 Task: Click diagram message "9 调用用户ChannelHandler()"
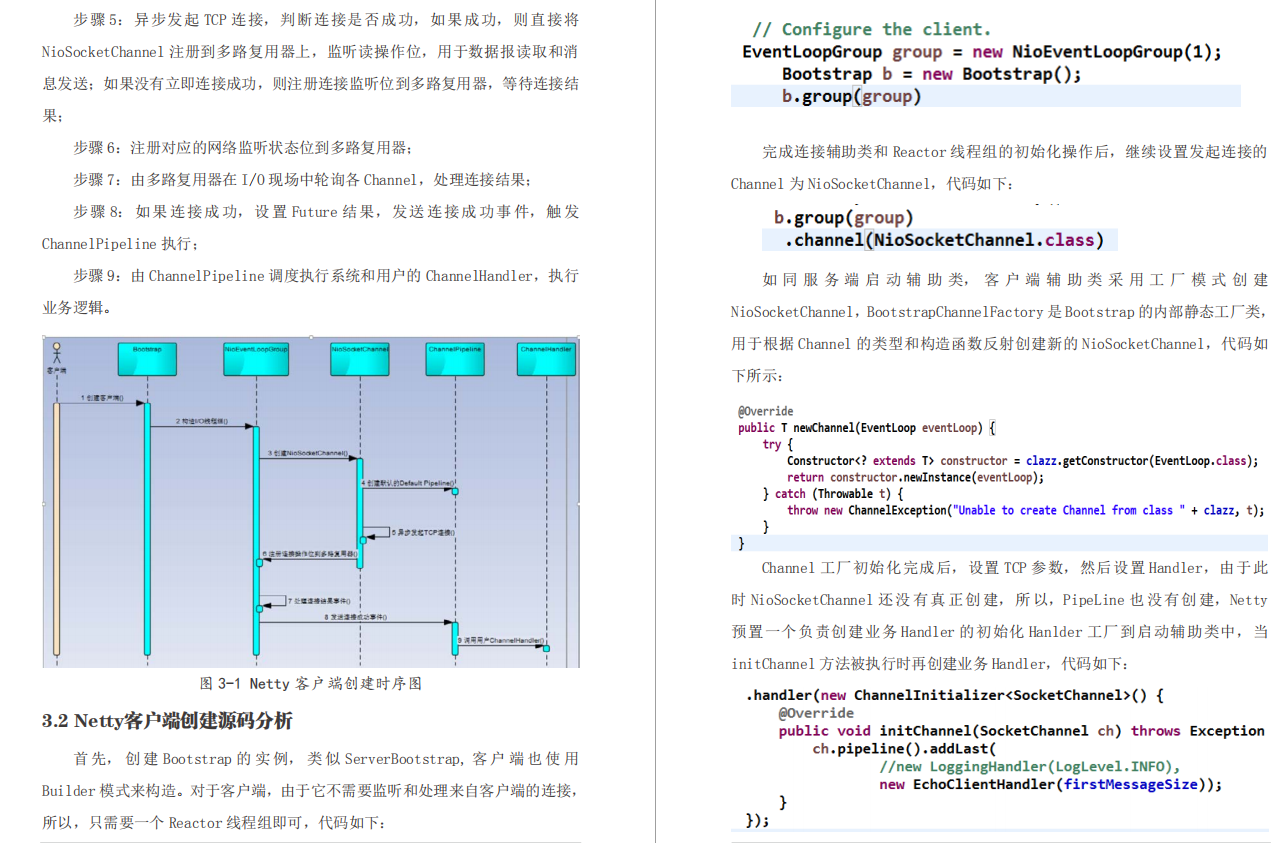501,640
